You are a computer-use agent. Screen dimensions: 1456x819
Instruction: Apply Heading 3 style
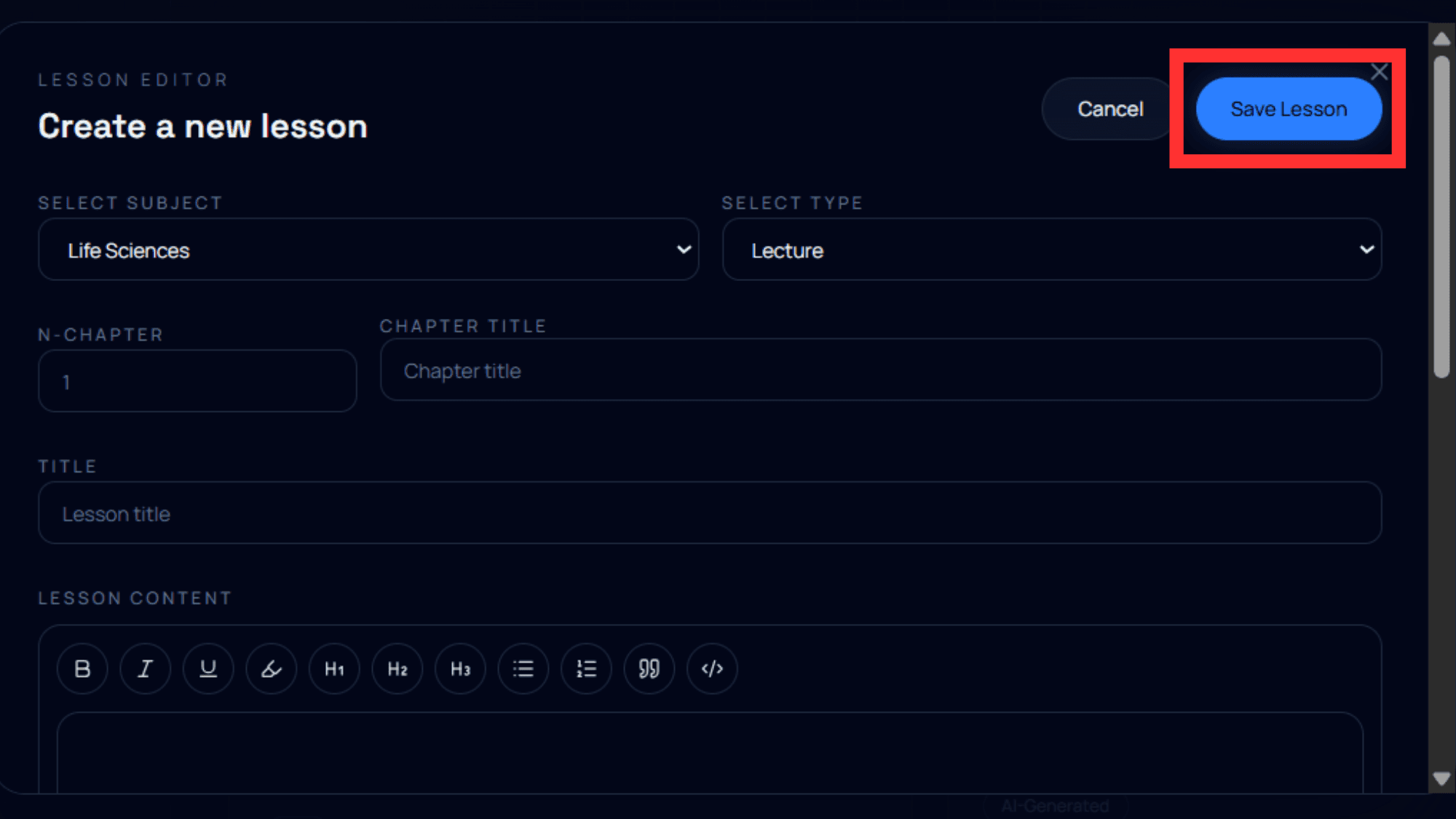pos(460,668)
